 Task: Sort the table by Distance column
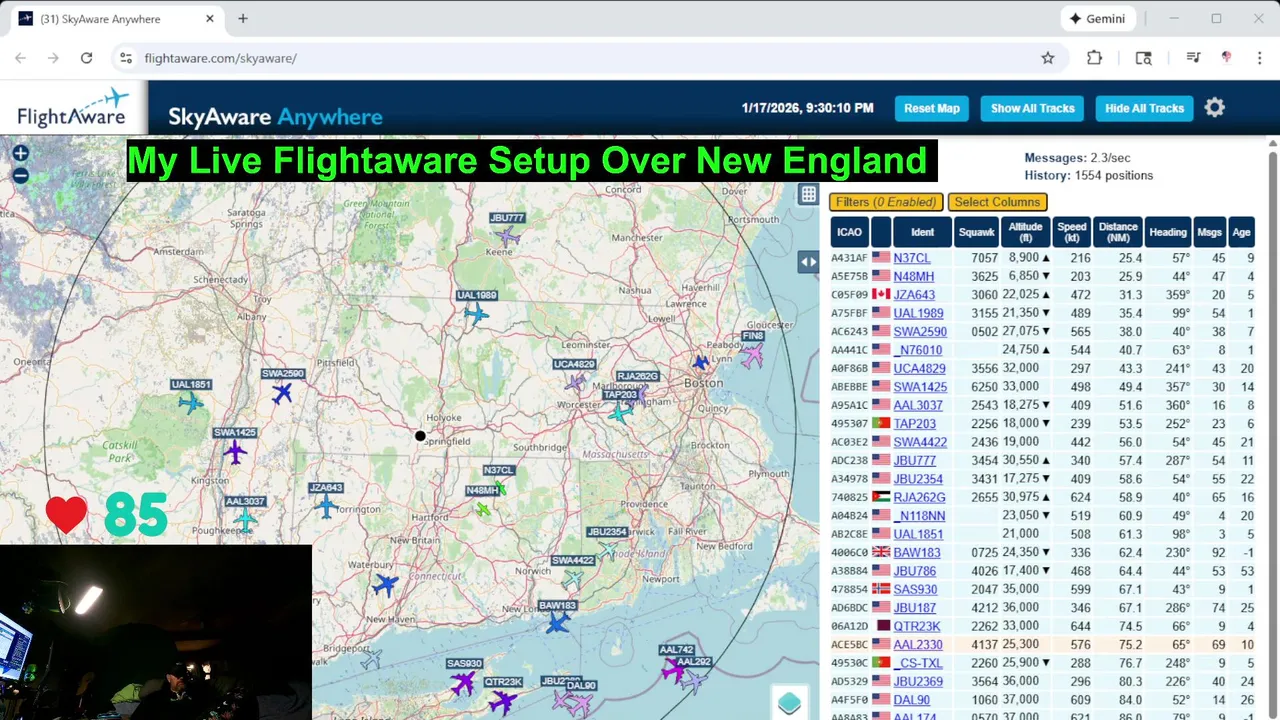tap(1118, 232)
